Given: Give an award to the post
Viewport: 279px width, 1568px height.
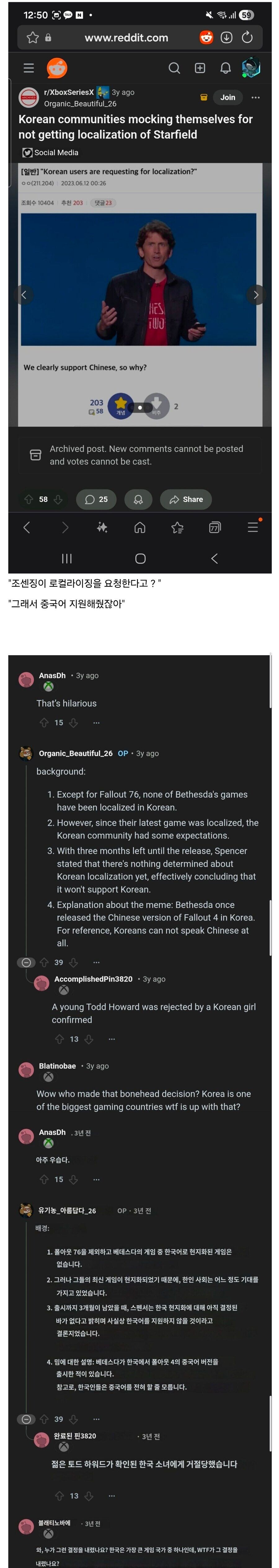Looking at the screenshot, I should tap(138, 499).
